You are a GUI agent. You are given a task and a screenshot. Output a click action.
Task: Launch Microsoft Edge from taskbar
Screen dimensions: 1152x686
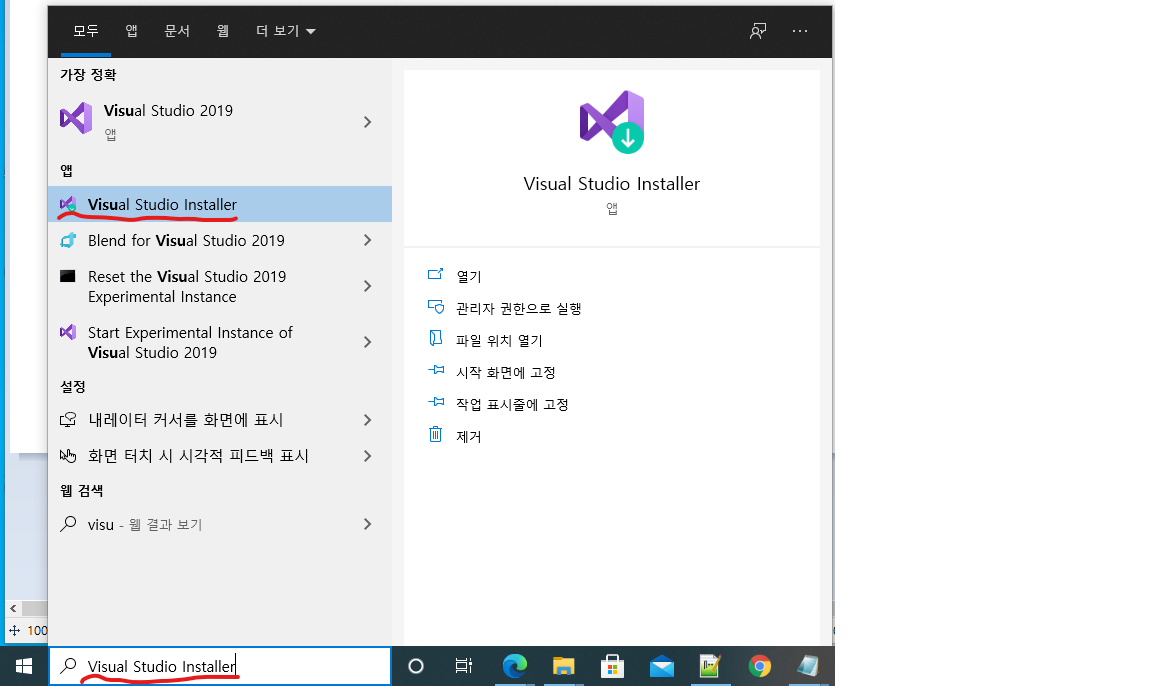[x=514, y=666]
